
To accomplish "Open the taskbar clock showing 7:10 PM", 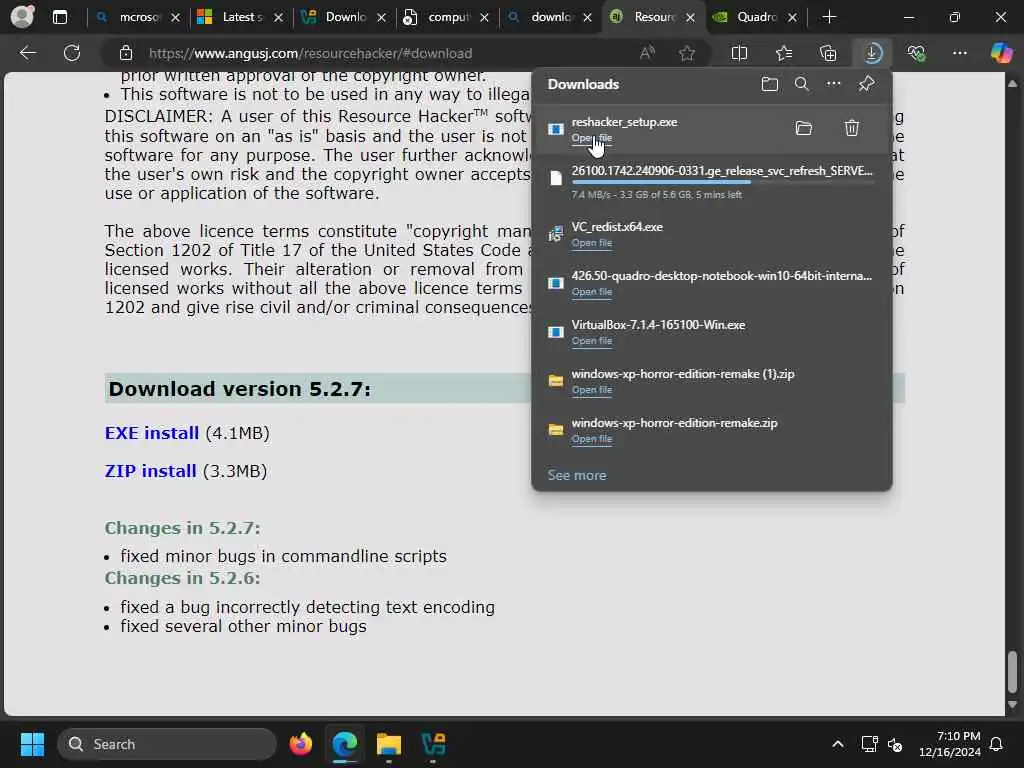I will click(950, 744).
